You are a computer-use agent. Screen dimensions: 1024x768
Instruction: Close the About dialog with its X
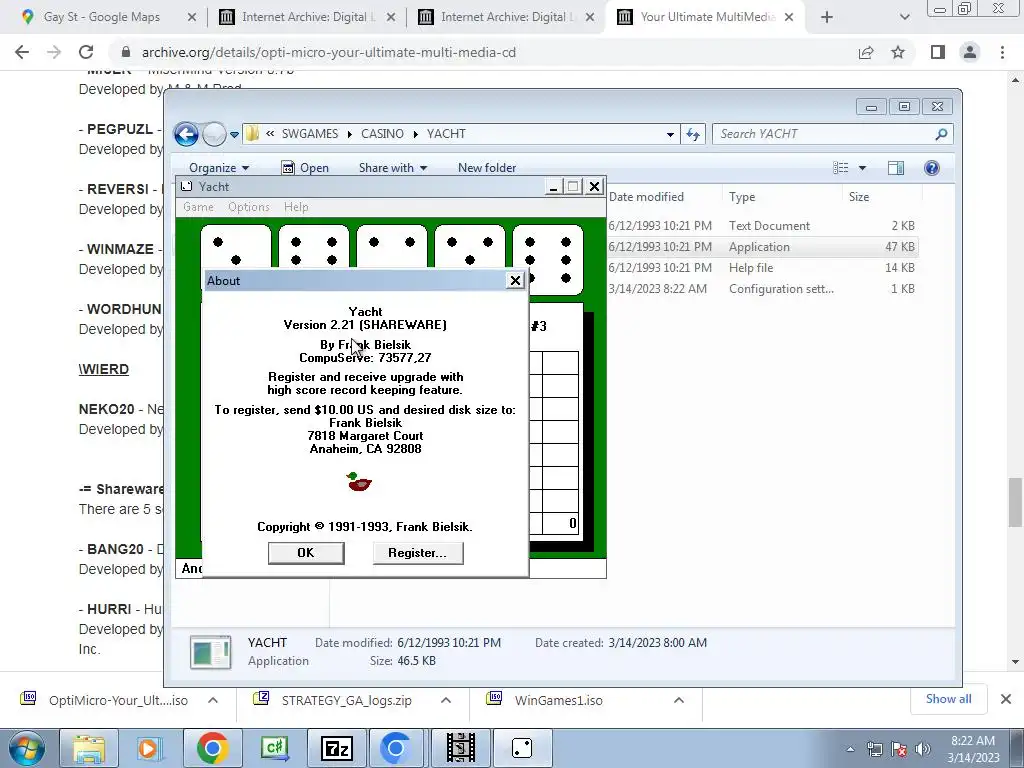[515, 280]
